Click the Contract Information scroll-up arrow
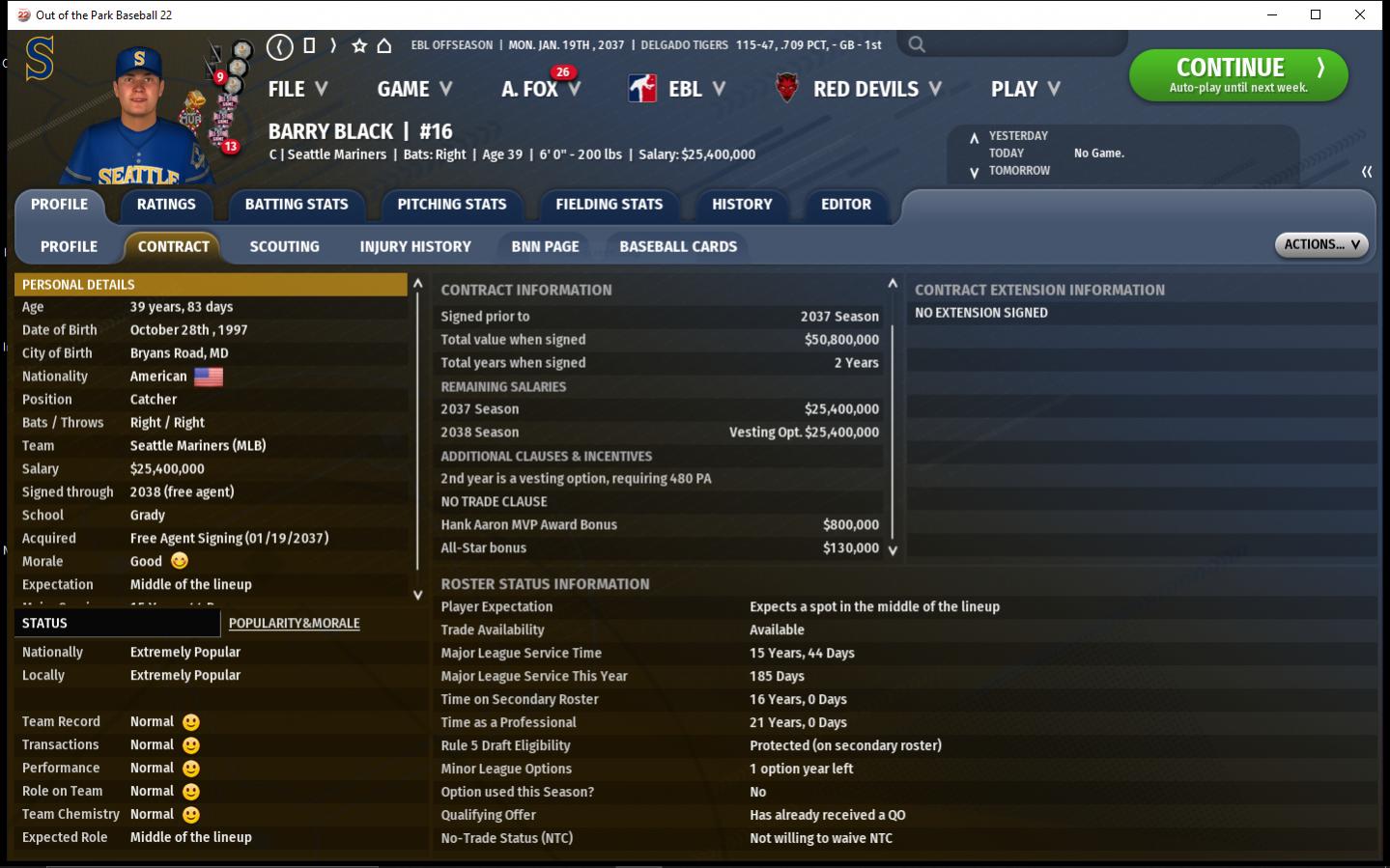The width and height of the screenshot is (1390, 868). click(x=893, y=284)
